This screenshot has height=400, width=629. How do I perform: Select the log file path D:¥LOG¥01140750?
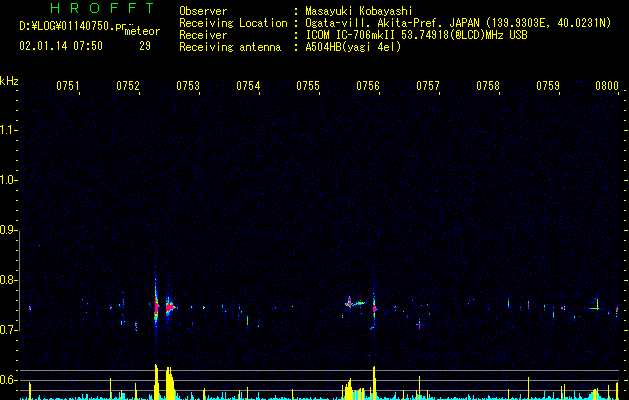pos(69,26)
